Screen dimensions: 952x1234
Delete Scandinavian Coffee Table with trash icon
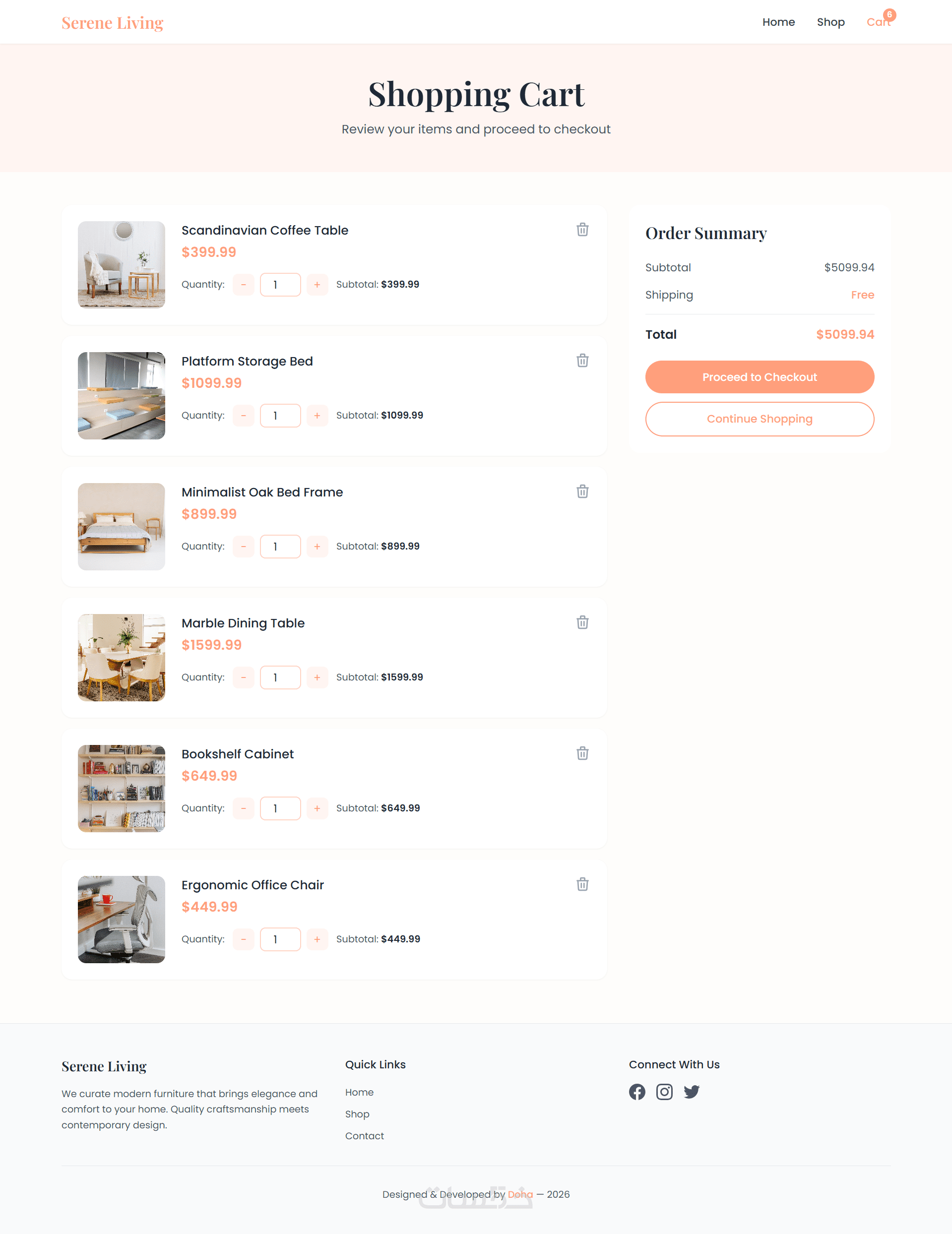point(582,230)
